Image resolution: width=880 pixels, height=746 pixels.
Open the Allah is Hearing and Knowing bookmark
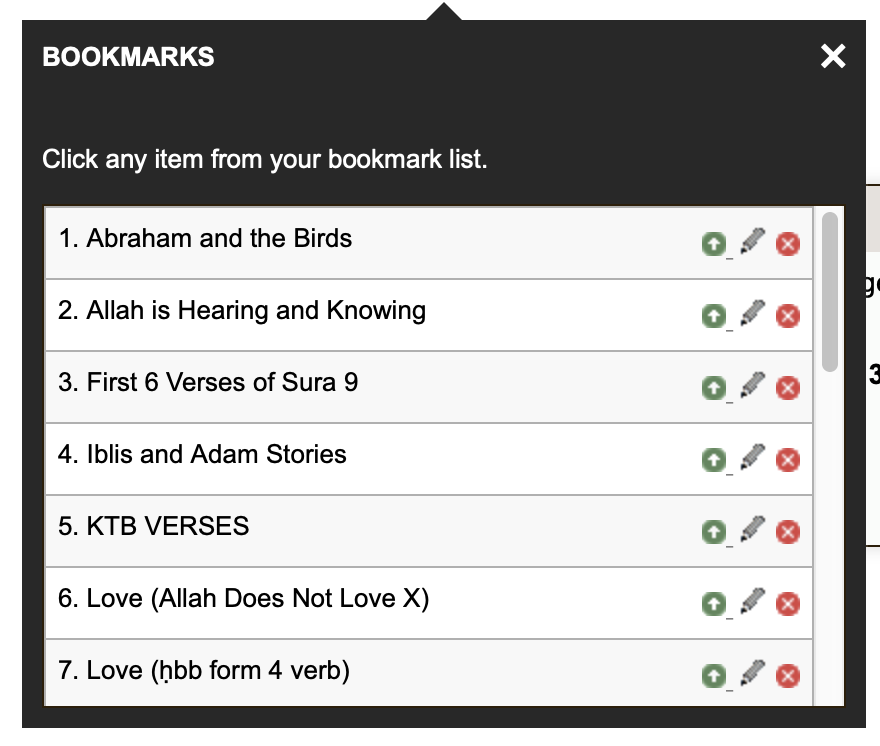[242, 310]
